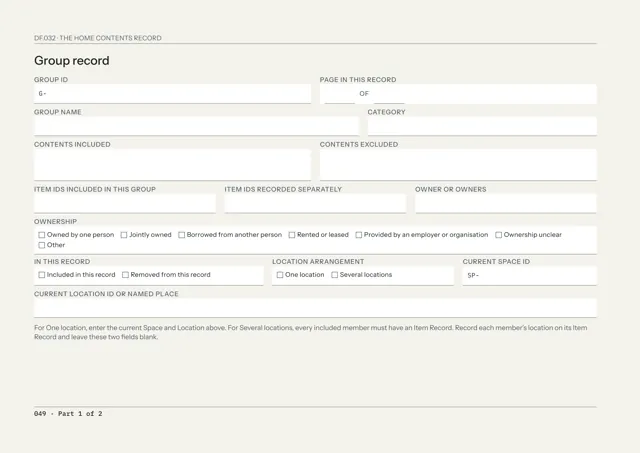Focus 'Item IDs included in this group' field
Viewport: 640px width, 453px height.
(125, 203)
